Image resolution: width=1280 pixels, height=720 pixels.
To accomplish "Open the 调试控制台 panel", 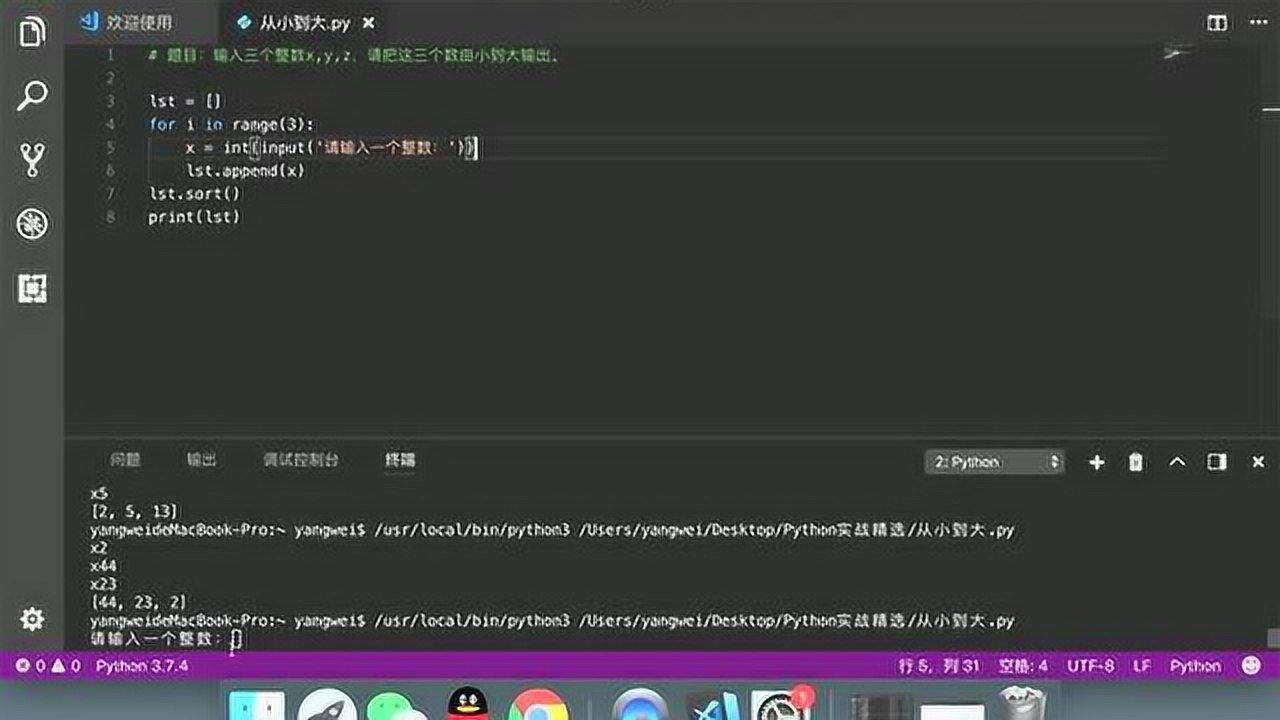I will [x=300, y=461].
